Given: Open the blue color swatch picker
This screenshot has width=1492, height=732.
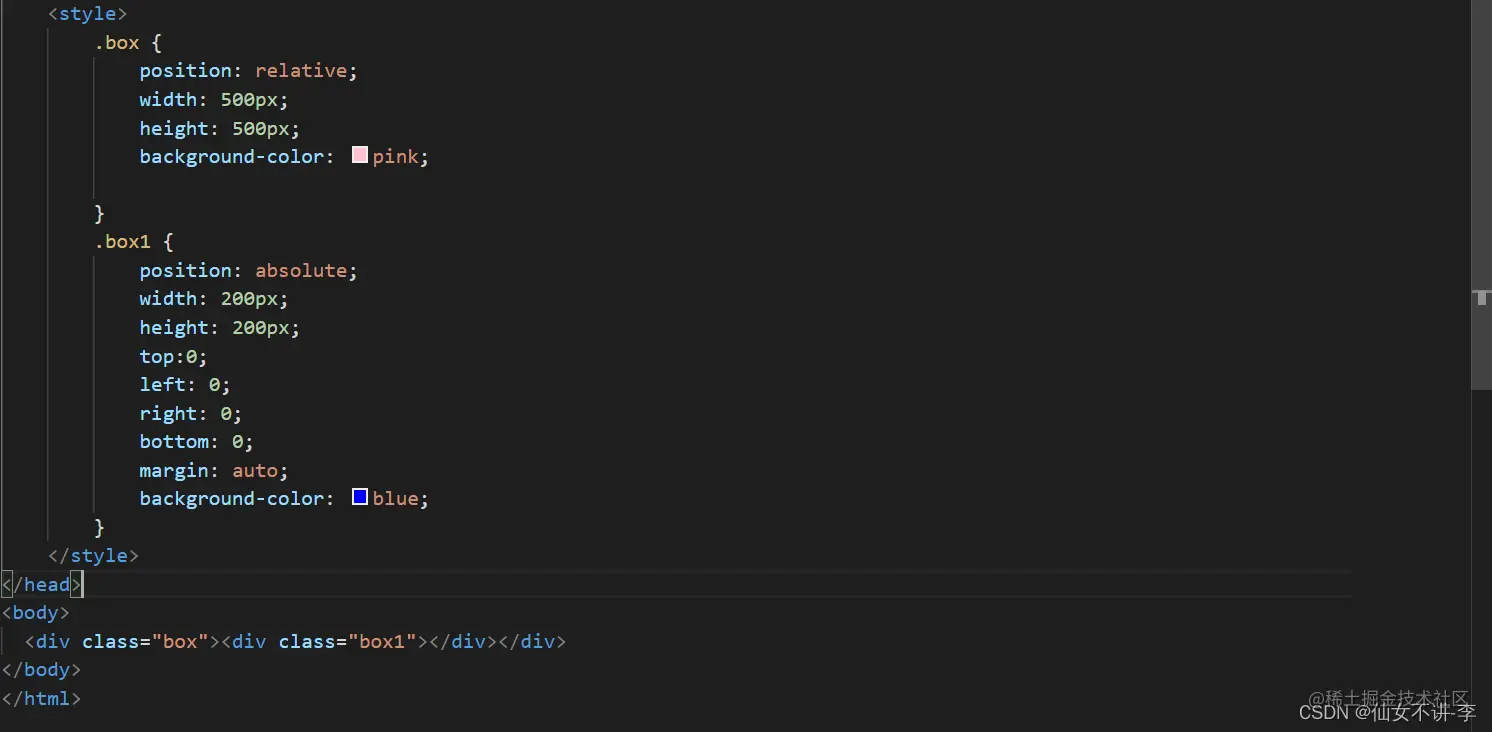Looking at the screenshot, I should coord(360,497).
